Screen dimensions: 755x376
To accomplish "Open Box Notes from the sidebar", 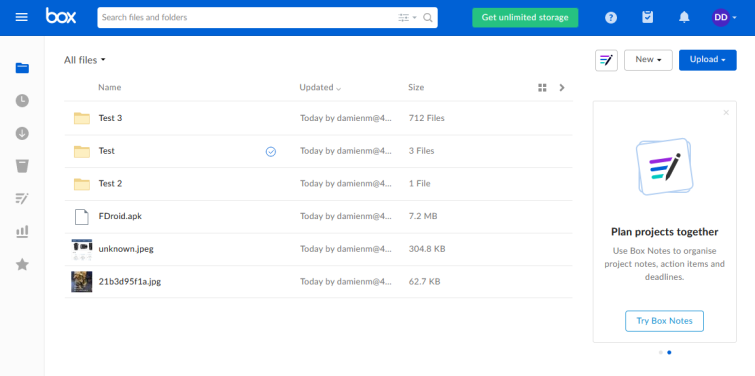I will [22, 198].
